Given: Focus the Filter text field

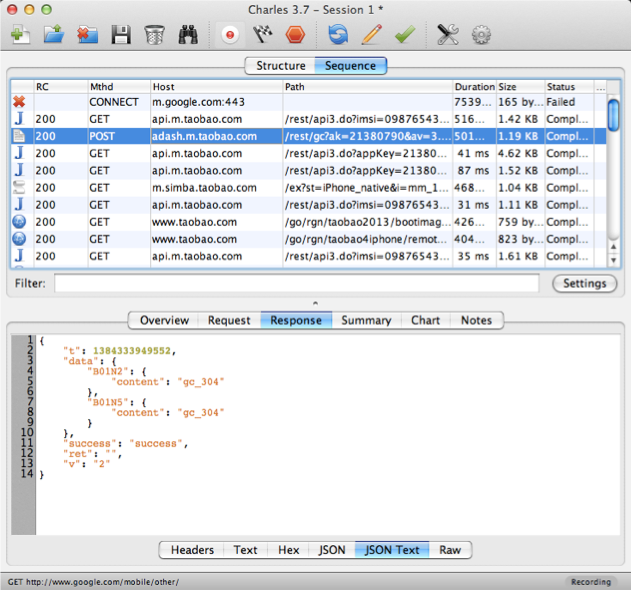Looking at the screenshot, I should (296, 284).
